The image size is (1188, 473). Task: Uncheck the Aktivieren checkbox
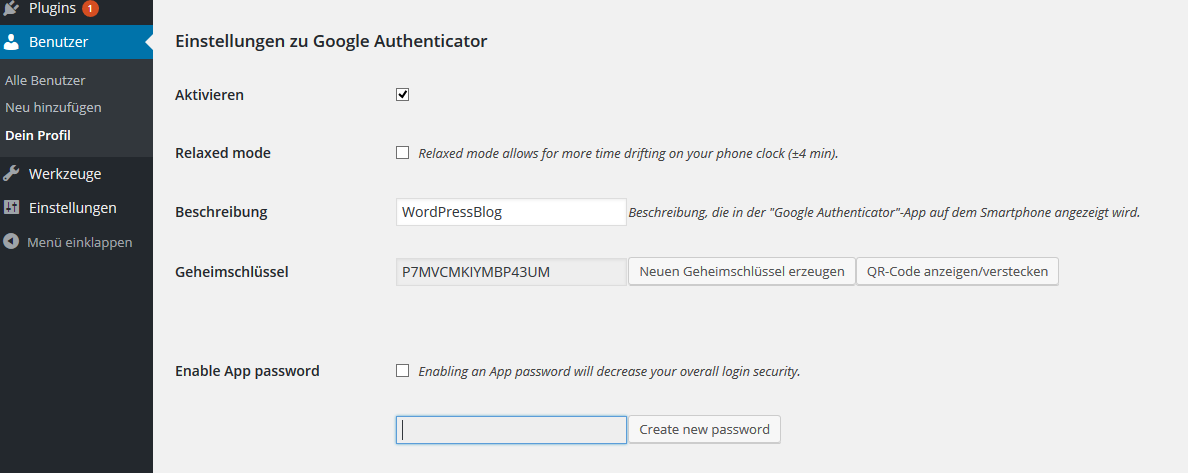(x=403, y=95)
